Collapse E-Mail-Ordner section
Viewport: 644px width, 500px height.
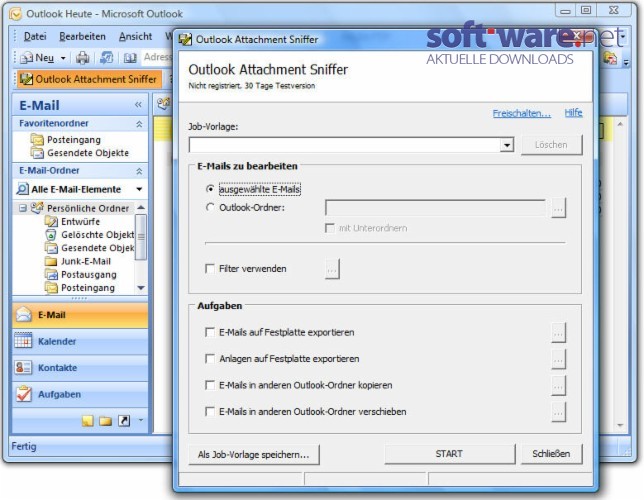pyautogui.click(x=139, y=171)
